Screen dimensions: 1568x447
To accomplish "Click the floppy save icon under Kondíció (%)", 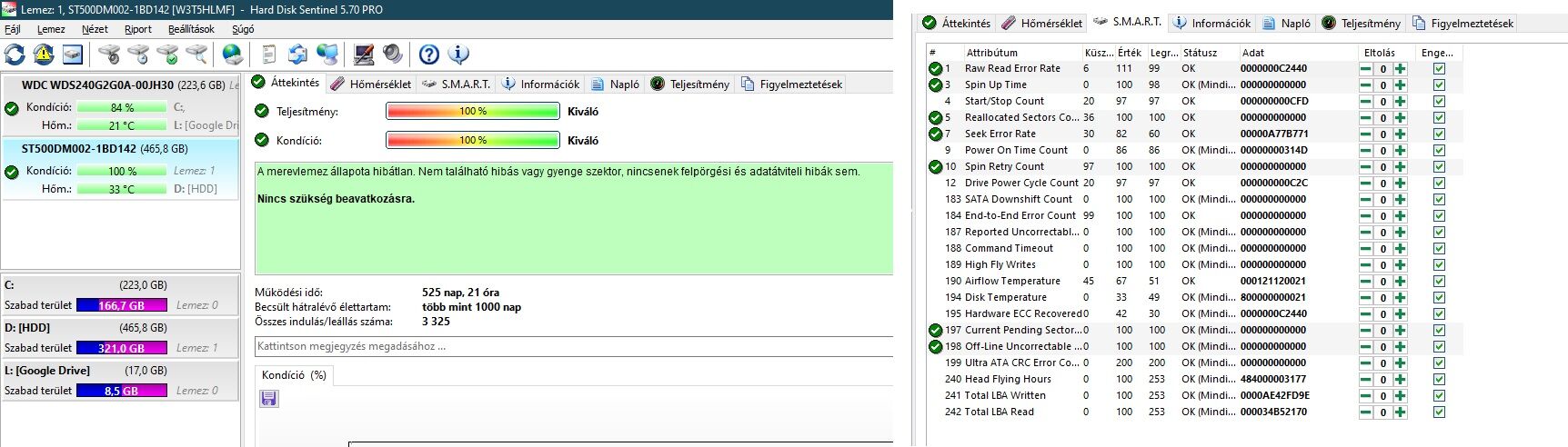I will [269, 398].
